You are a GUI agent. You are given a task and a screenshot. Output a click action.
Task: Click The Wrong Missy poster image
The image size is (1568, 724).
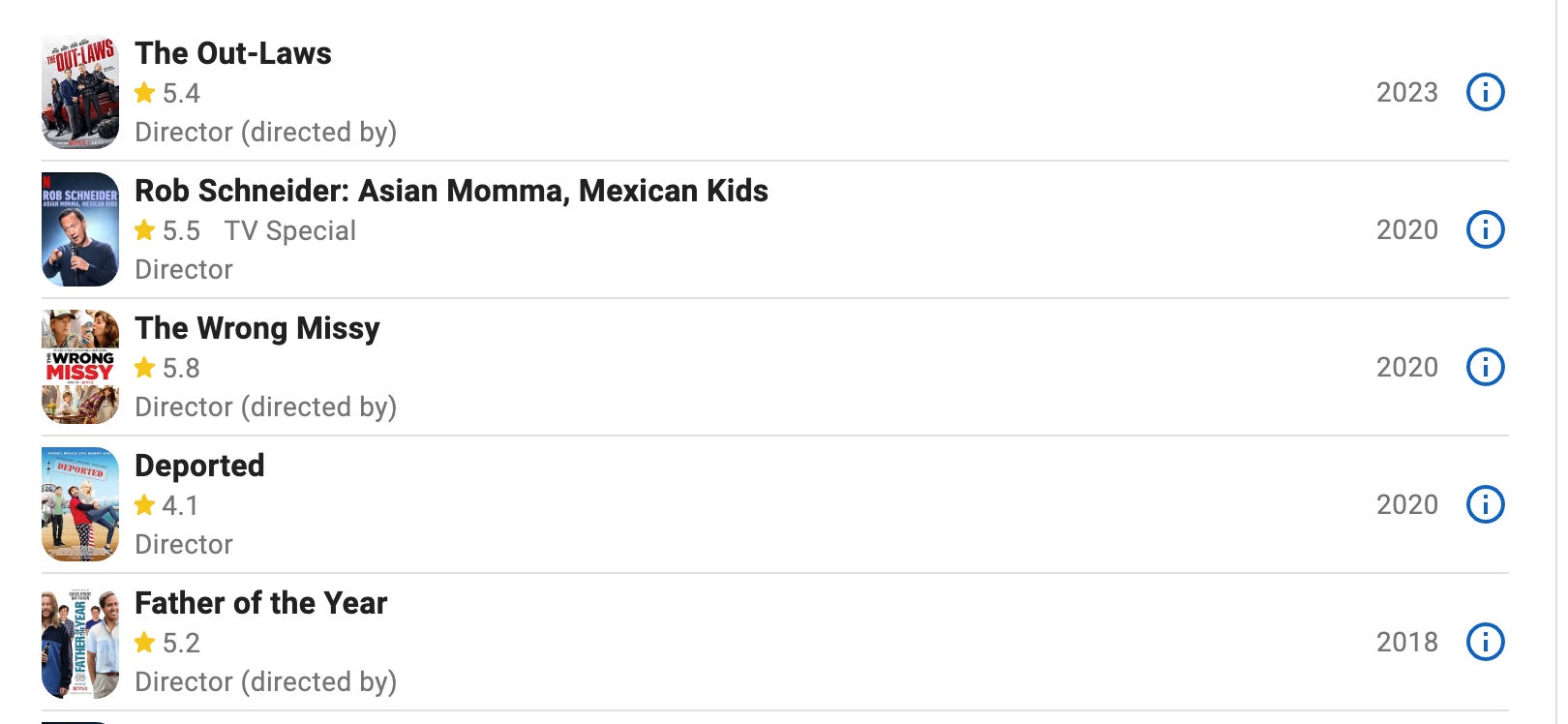(80, 367)
